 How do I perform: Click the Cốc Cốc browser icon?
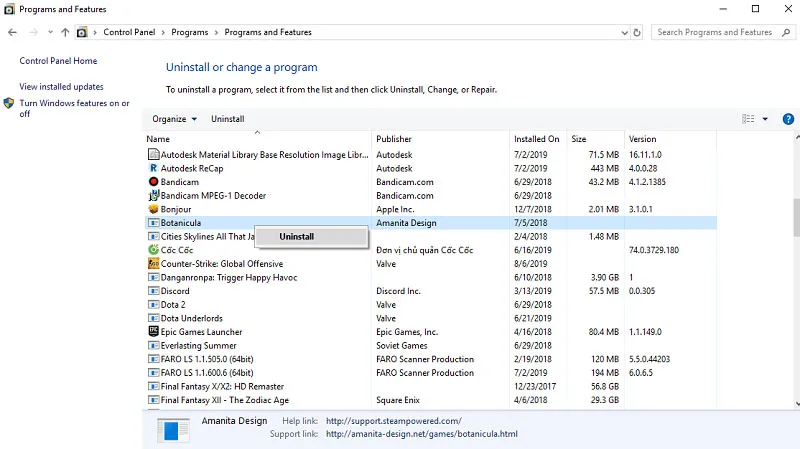(x=153, y=250)
